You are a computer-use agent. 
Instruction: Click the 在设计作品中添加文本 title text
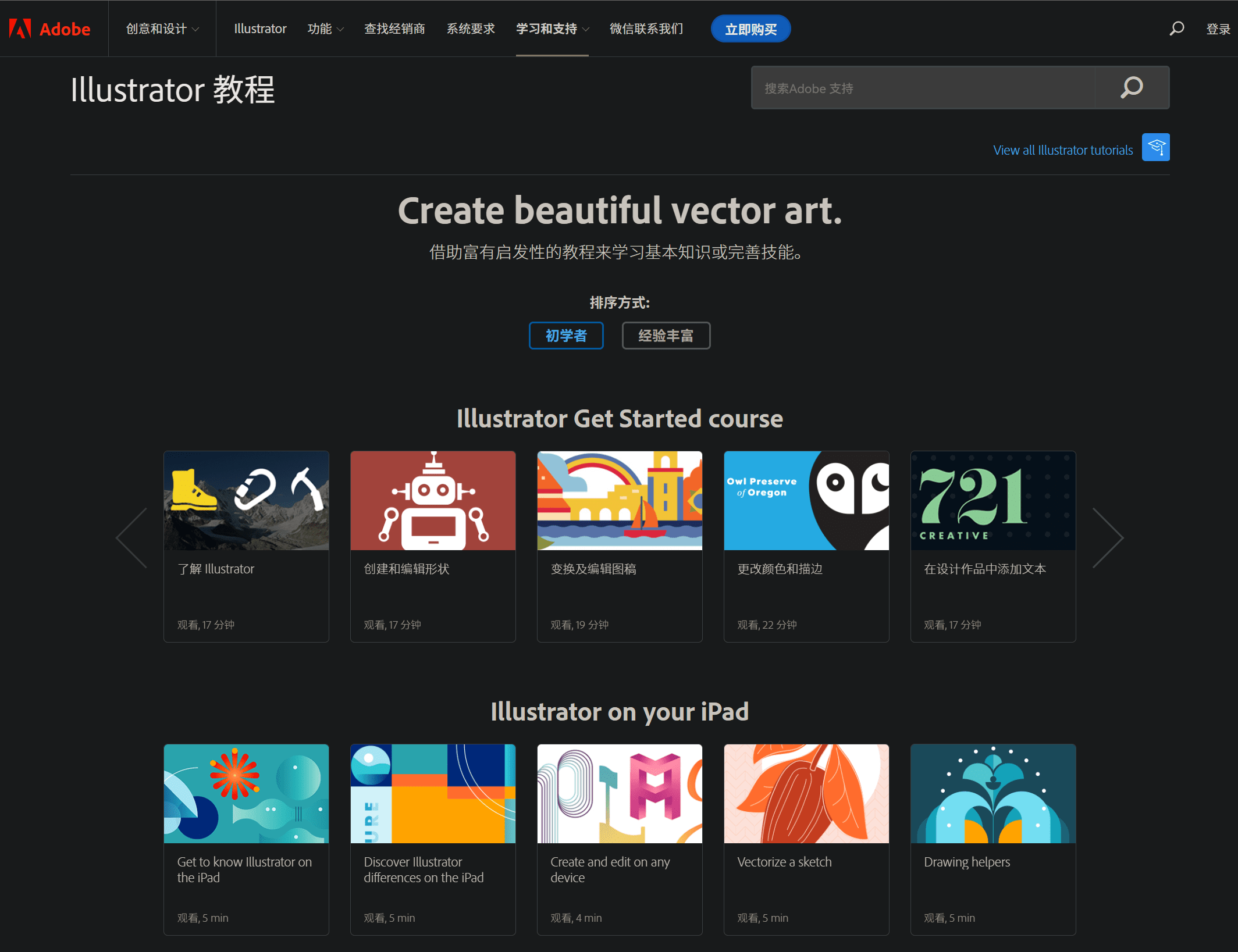[x=985, y=569]
